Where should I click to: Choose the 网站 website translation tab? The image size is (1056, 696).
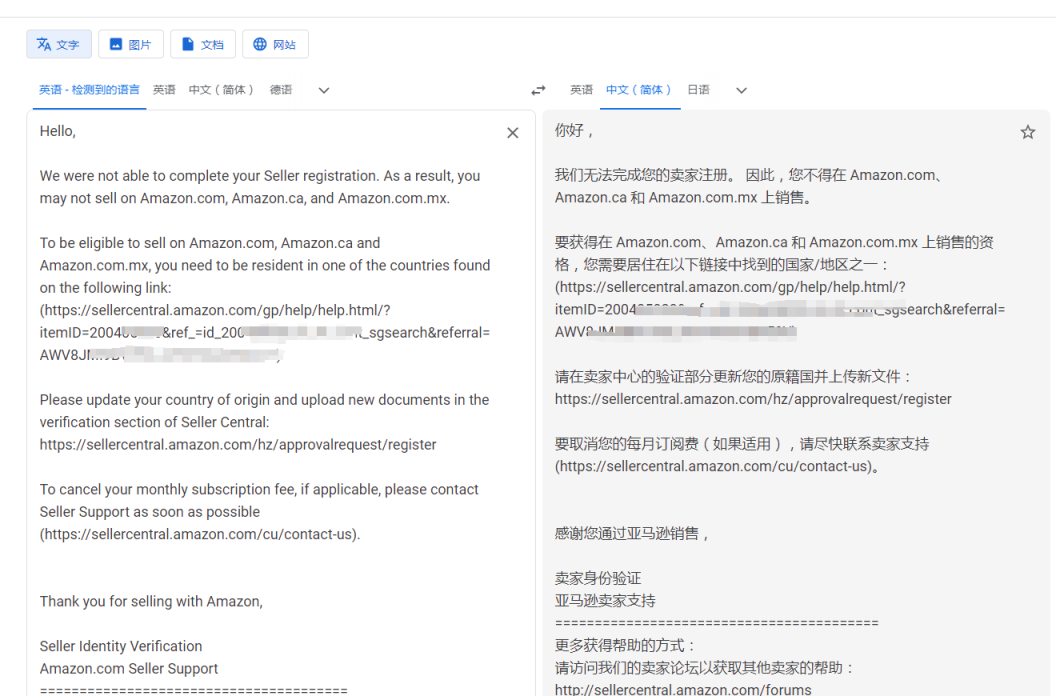[275, 44]
